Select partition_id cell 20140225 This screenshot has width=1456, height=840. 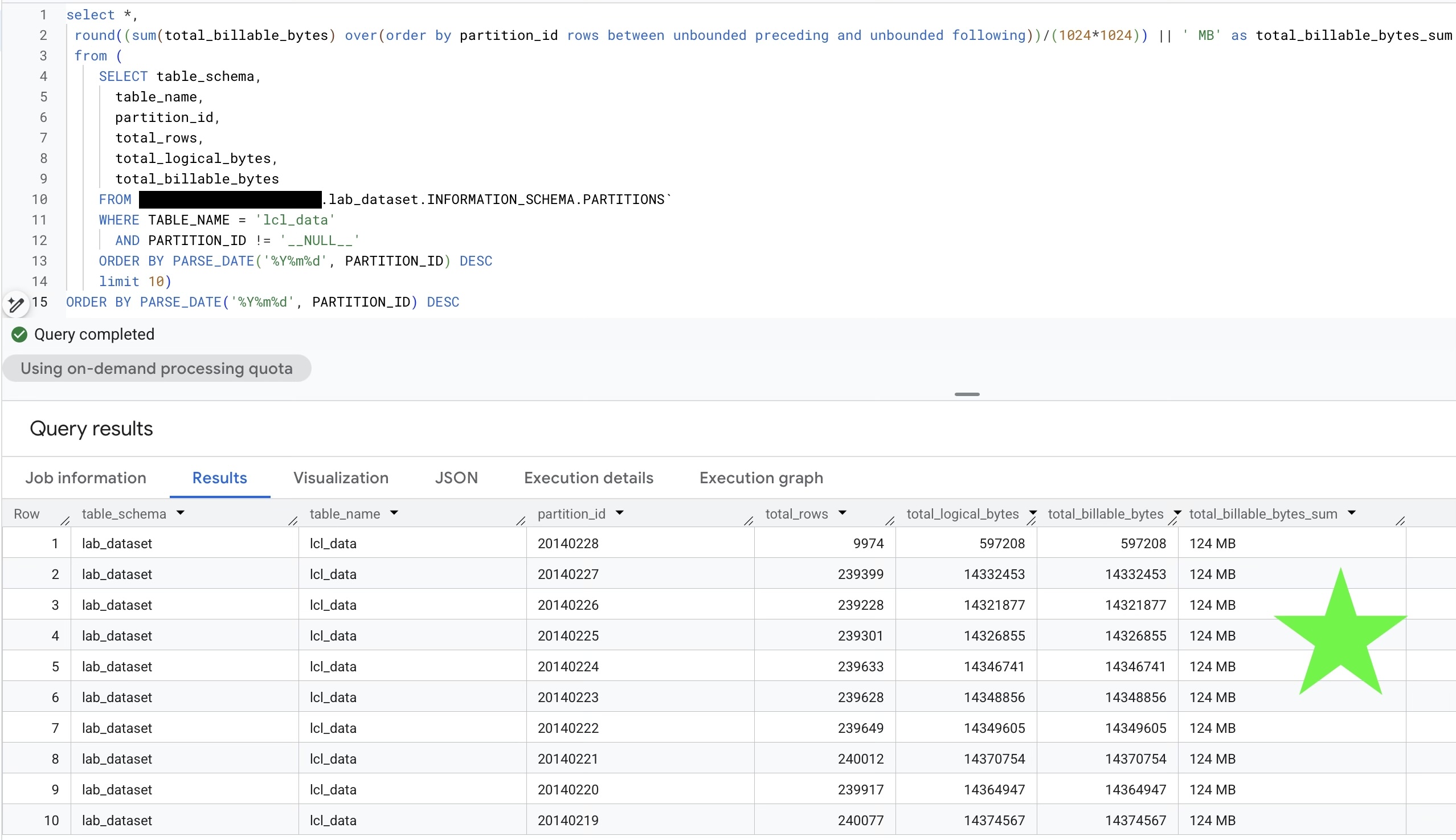(x=640, y=636)
